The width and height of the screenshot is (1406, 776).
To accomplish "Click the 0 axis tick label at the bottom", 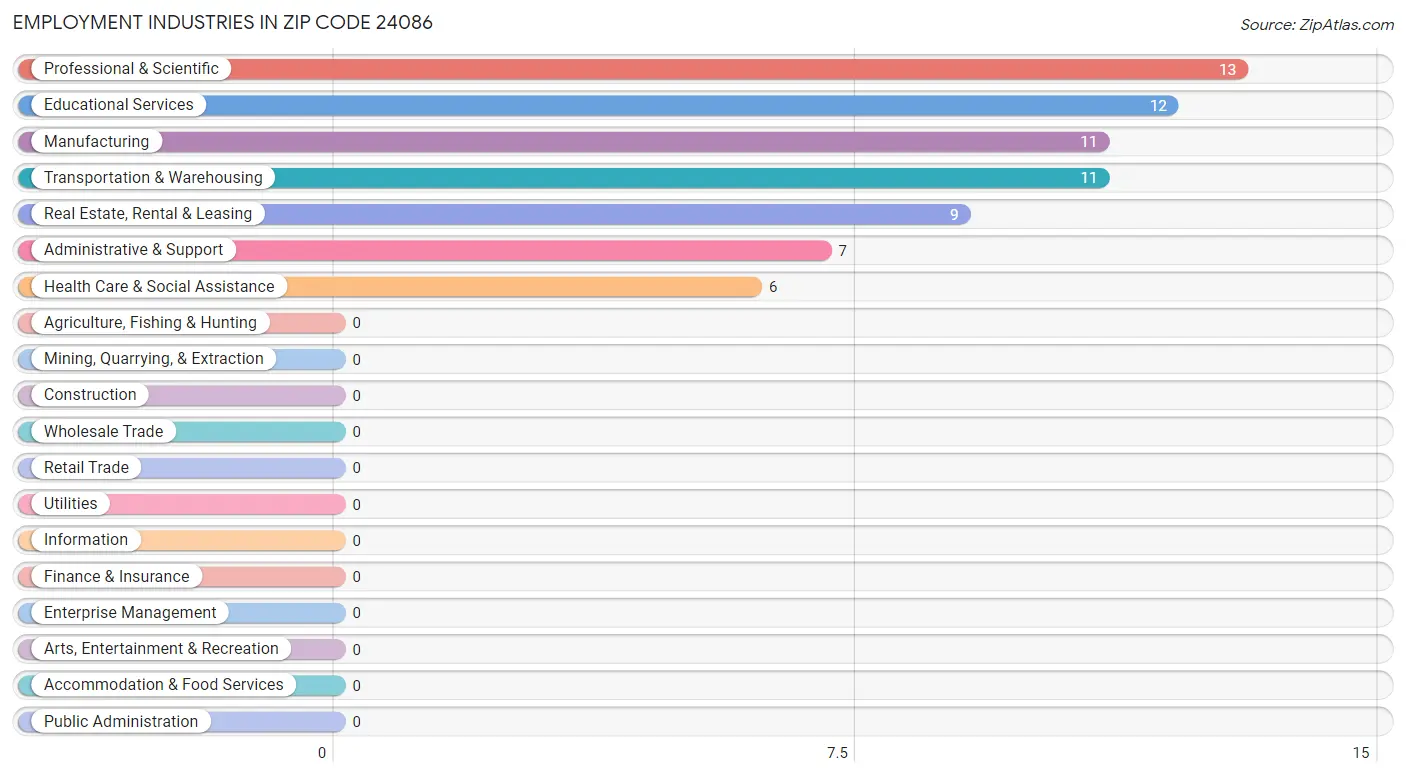I will 322,753.
